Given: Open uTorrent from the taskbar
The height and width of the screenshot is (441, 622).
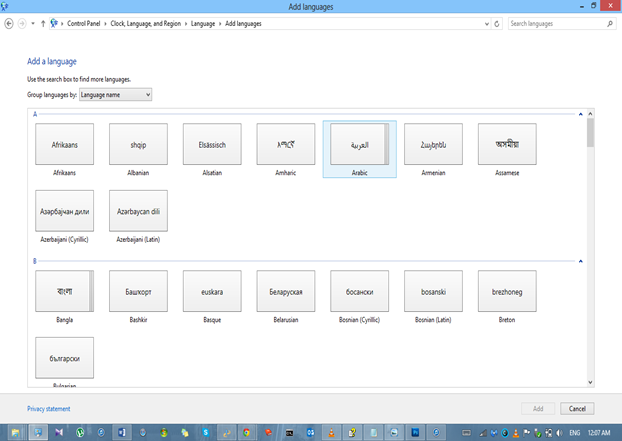Looking at the screenshot, I should [80, 433].
